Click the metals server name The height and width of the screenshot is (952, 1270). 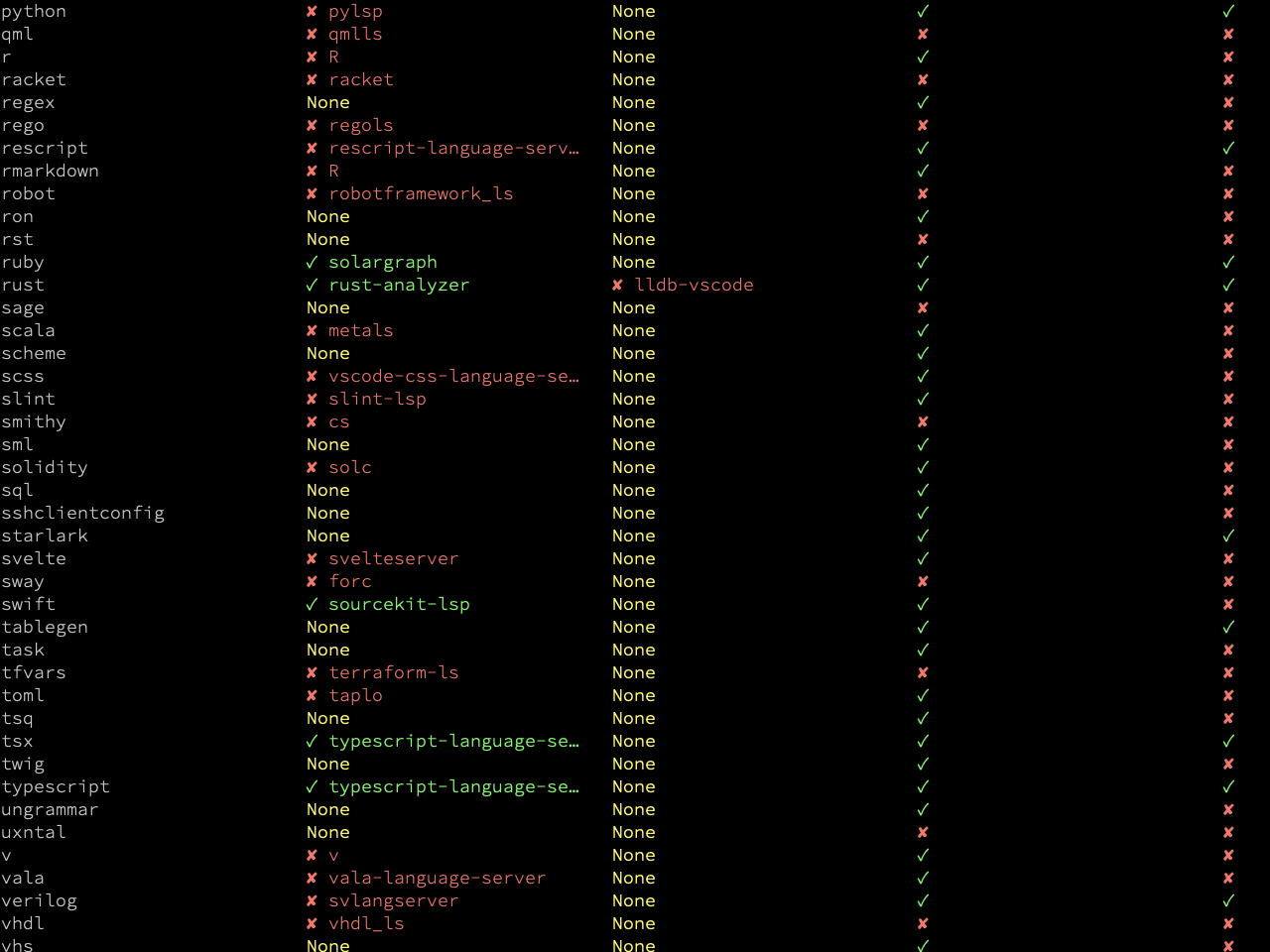pyautogui.click(x=361, y=330)
